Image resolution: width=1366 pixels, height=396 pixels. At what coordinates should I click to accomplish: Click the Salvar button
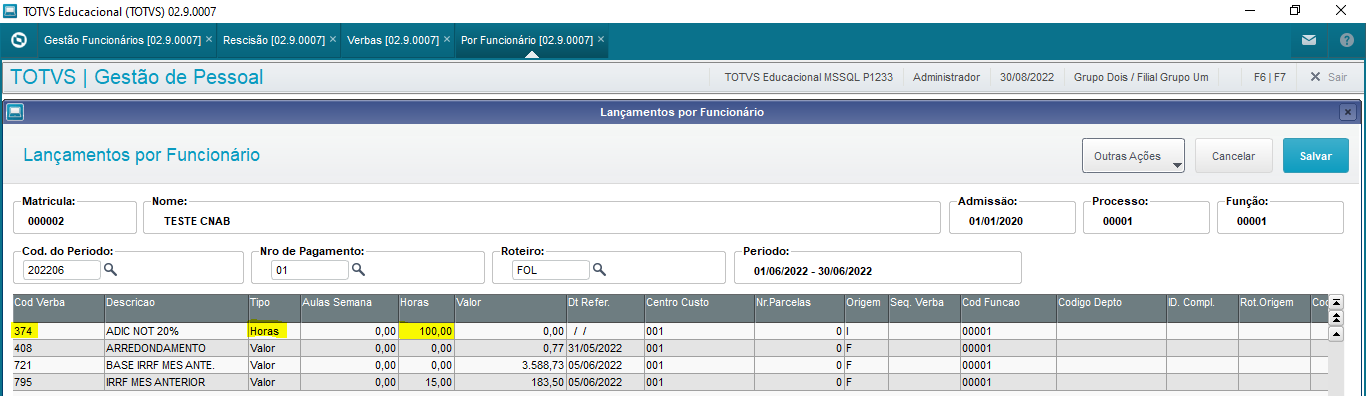1315,156
